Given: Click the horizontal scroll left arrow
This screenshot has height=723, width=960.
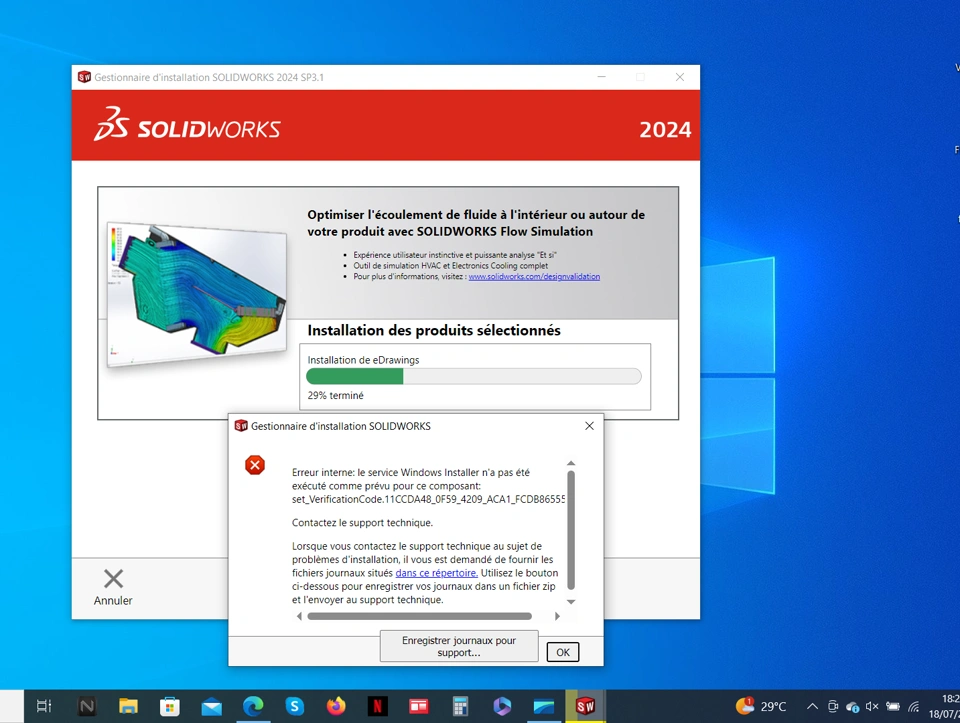Looking at the screenshot, I should pyautogui.click(x=299, y=616).
